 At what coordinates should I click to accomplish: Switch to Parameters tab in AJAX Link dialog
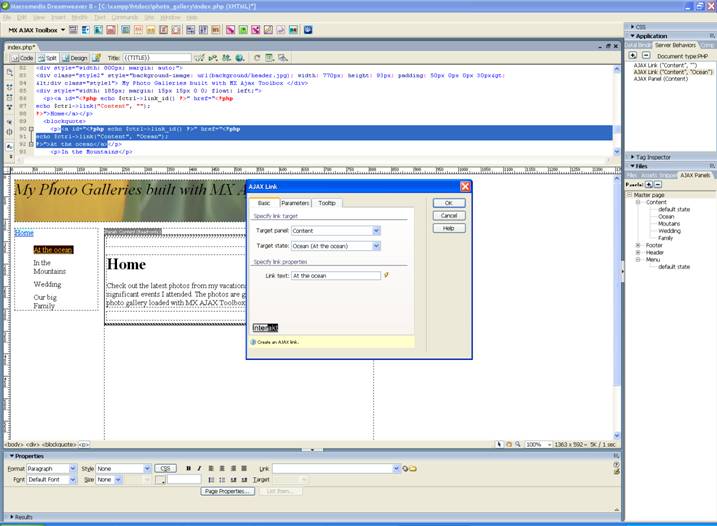click(x=294, y=203)
